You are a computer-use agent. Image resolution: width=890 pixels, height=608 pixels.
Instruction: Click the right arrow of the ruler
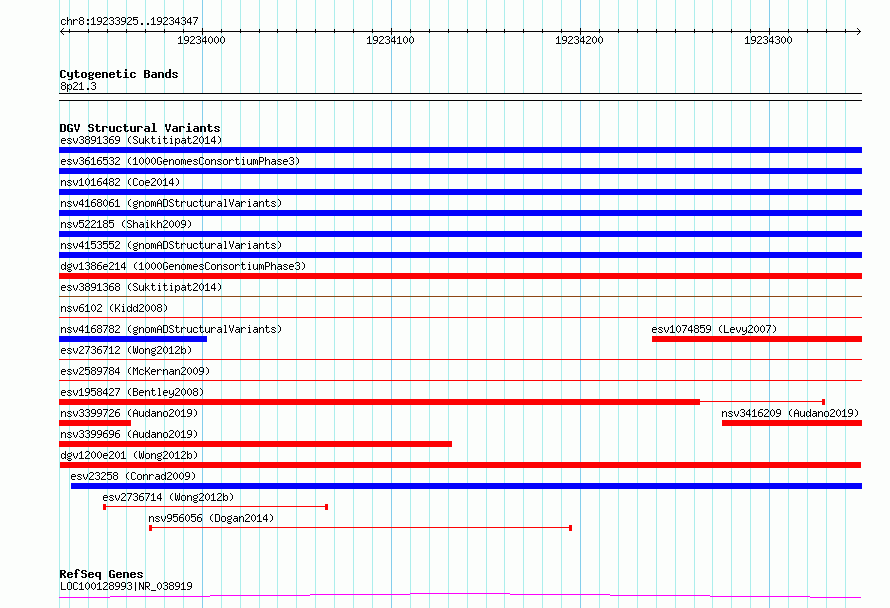(858, 31)
